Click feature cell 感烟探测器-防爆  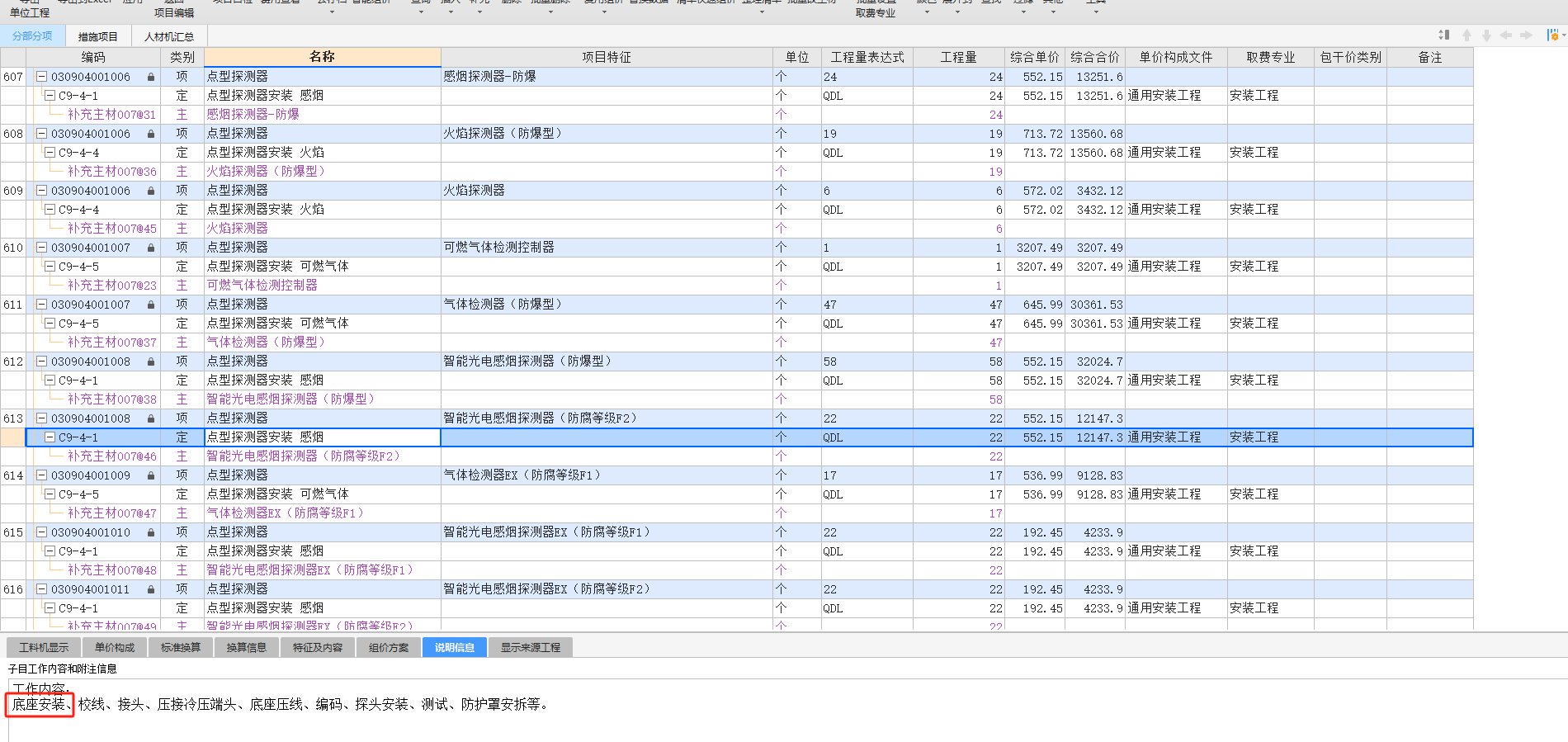point(607,77)
